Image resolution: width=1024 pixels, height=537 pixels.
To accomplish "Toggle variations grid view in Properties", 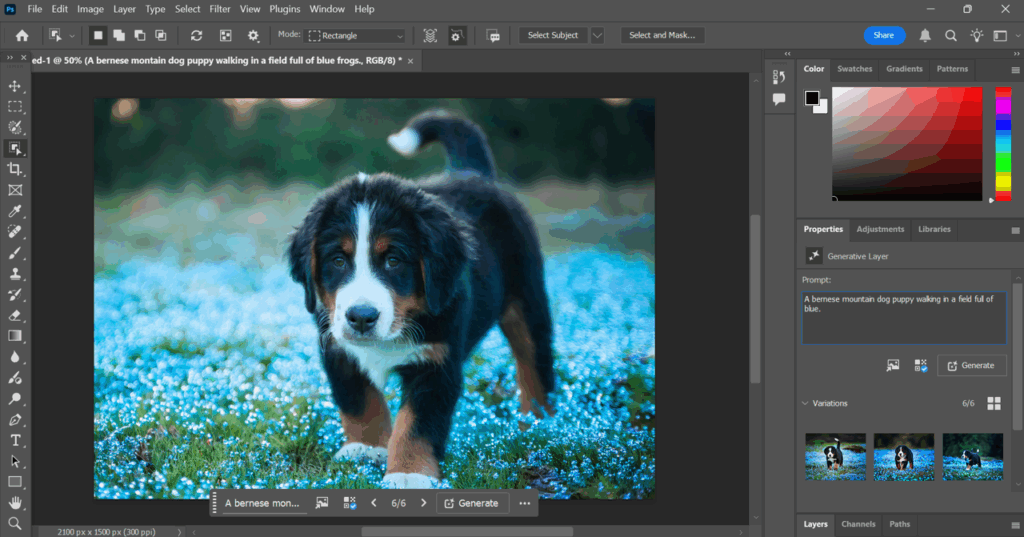I will point(994,403).
